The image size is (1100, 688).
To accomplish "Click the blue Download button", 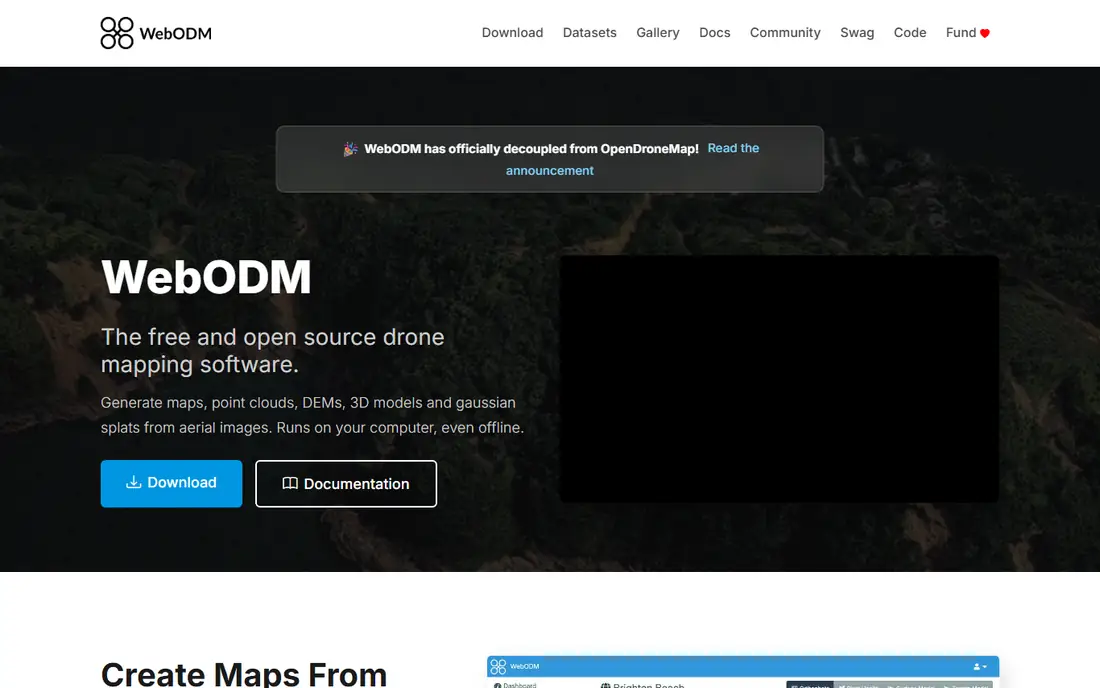I will [171, 483].
